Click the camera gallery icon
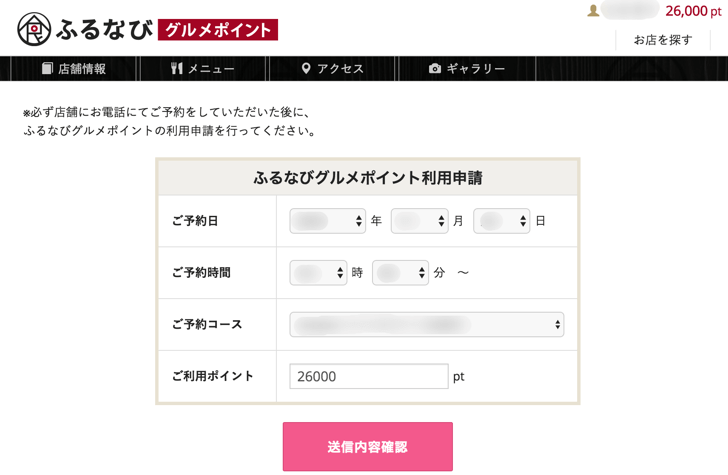The image size is (728, 475). pyautogui.click(x=435, y=69)
